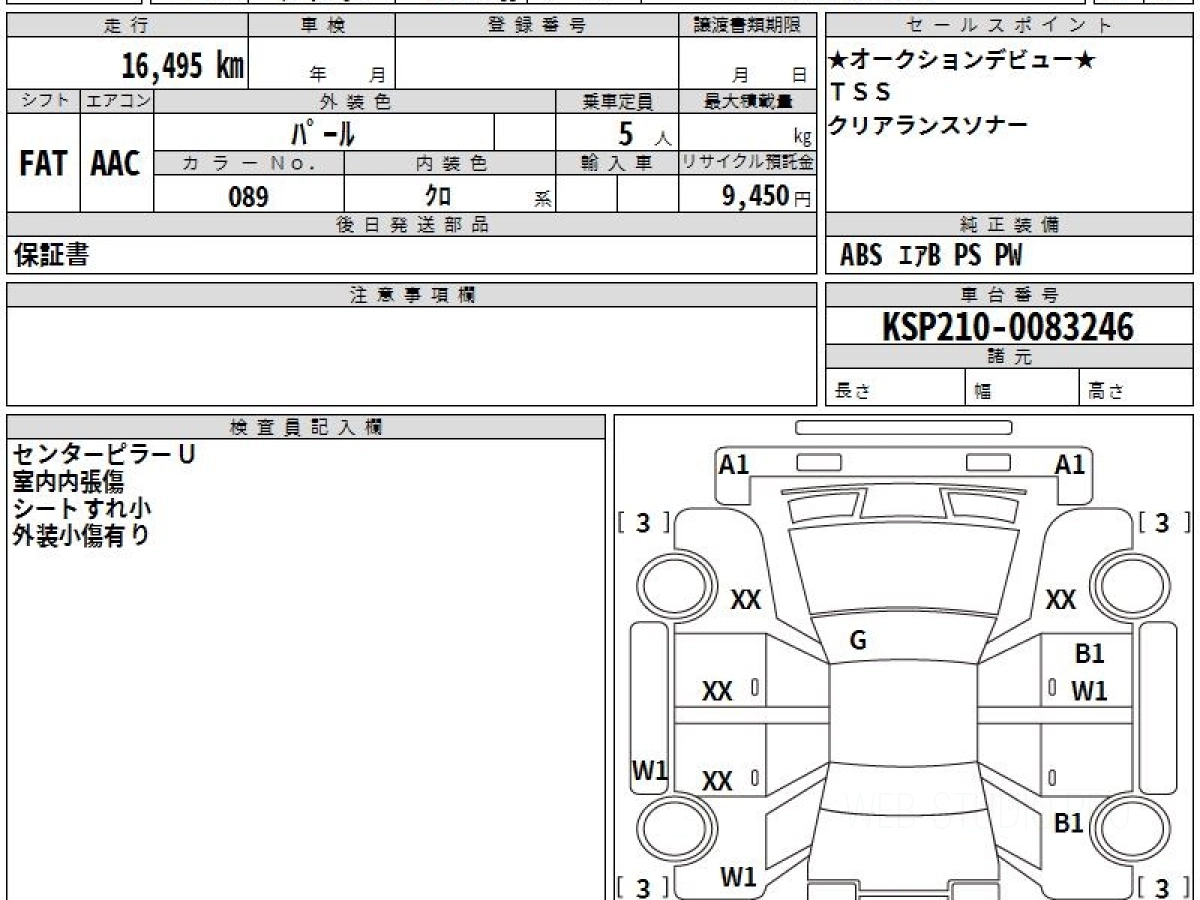Click the top-left A1 bumper damage mark
Image resolution: width=1200 pixels, height=900 pixels.
(x=734, y=464)
